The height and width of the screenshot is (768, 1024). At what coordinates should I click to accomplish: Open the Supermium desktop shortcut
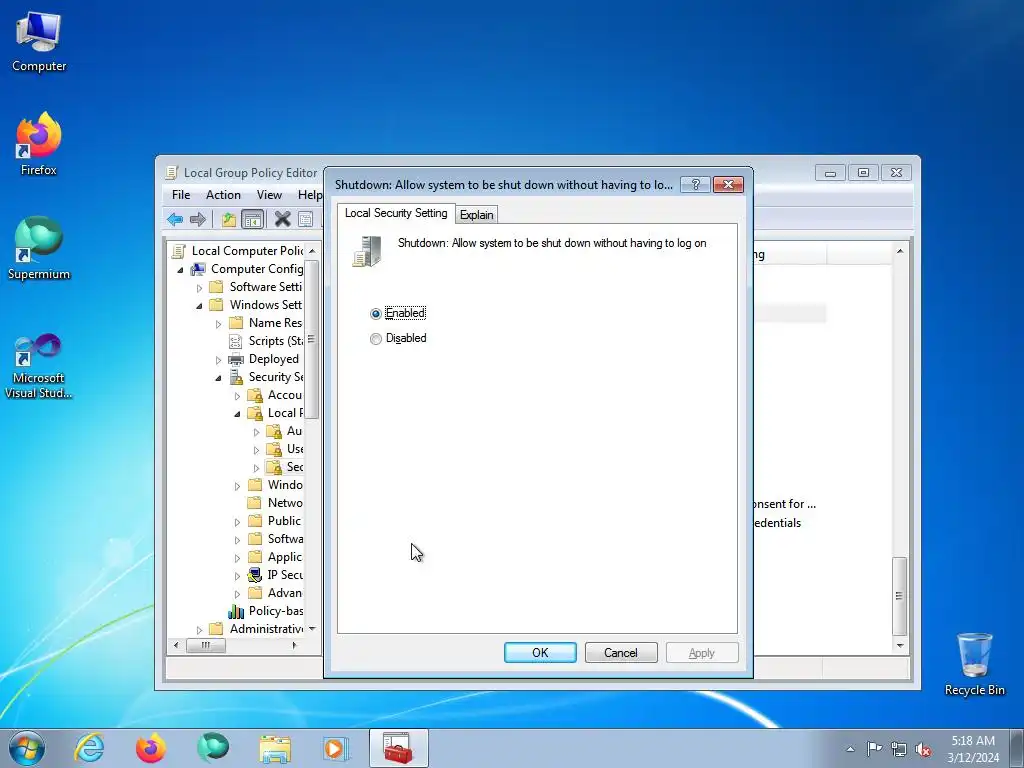coord(39,249)
